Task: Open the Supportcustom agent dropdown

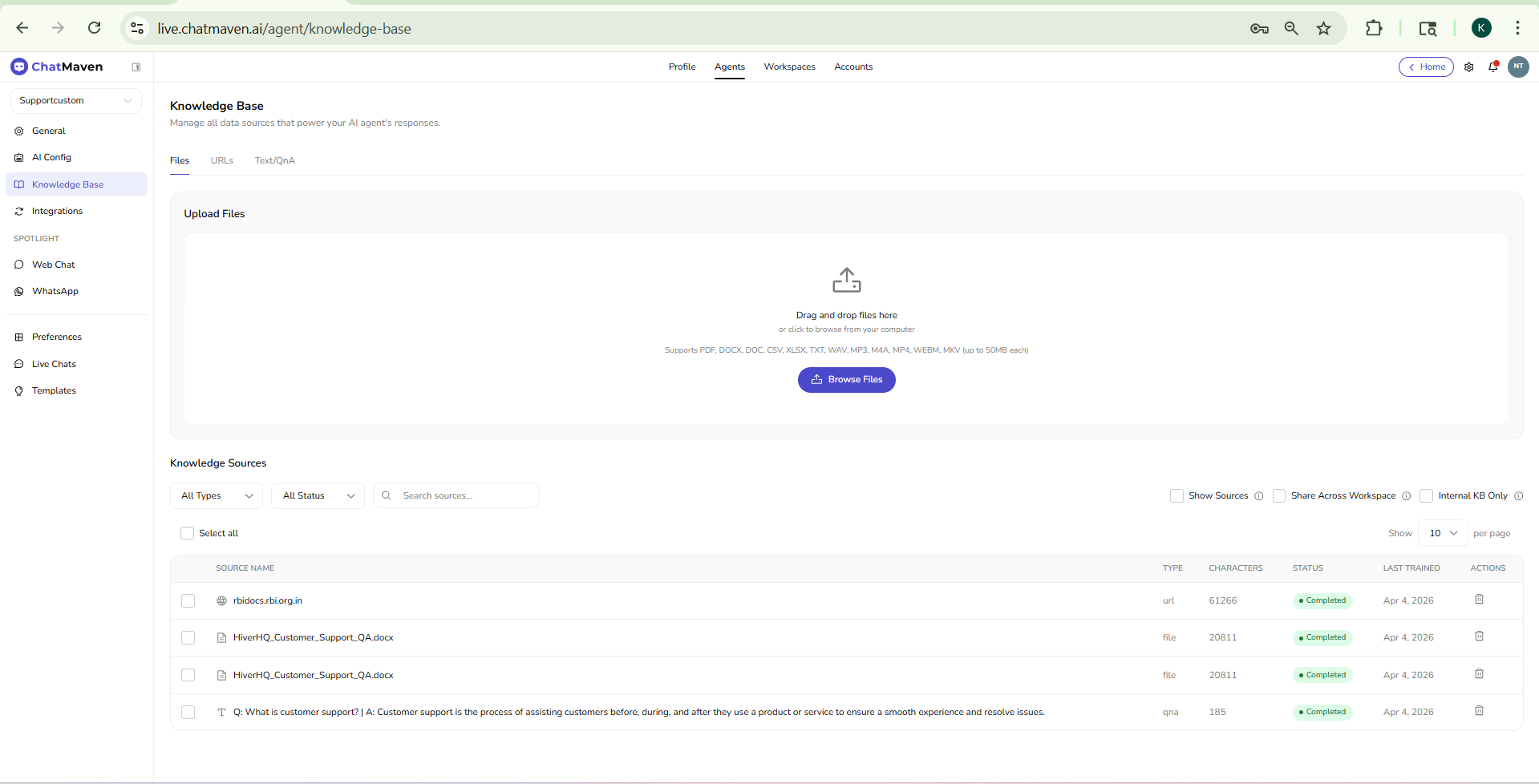Action: click(75, 100)
